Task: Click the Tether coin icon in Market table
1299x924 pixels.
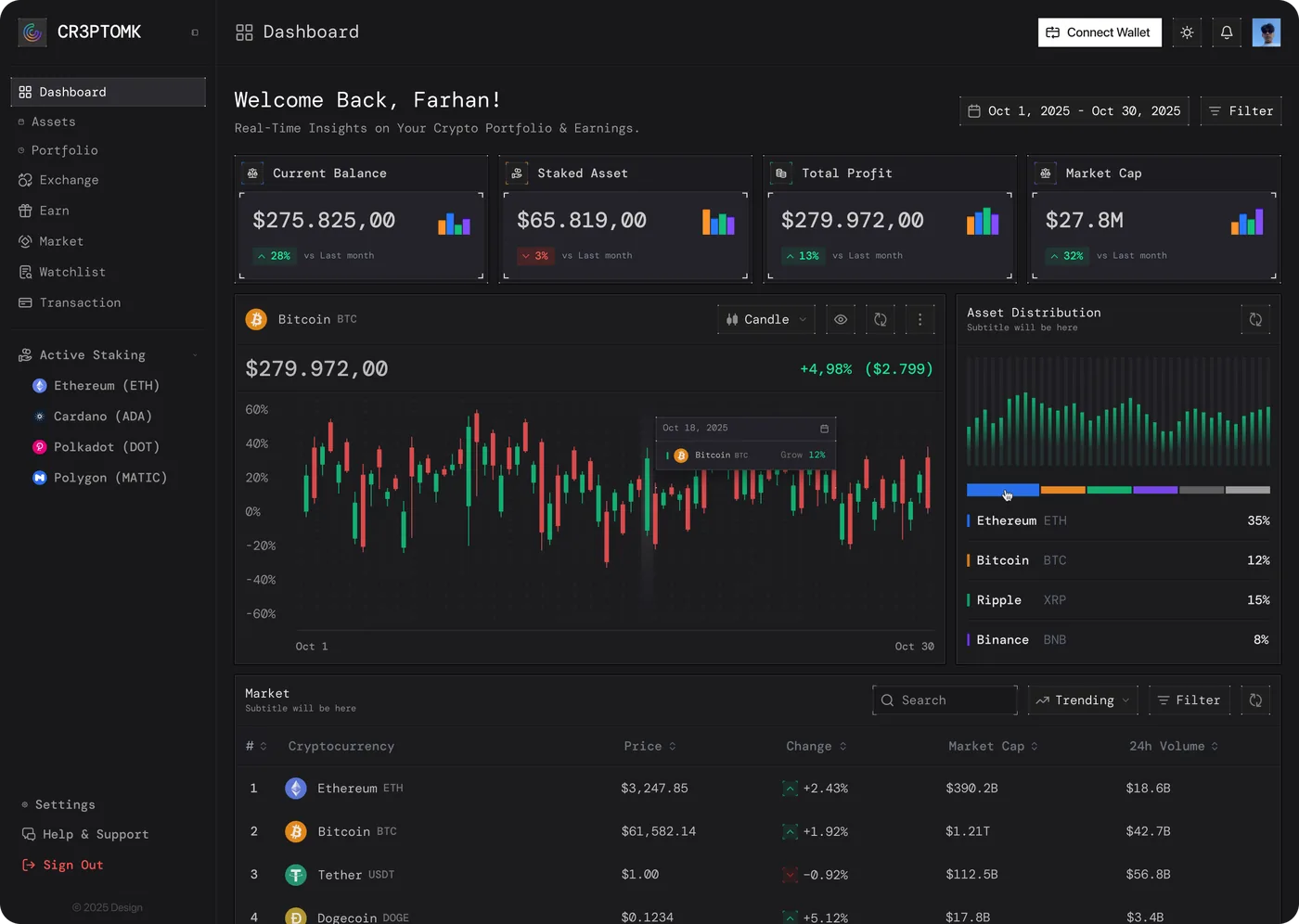Action: [x=295, y=875]
